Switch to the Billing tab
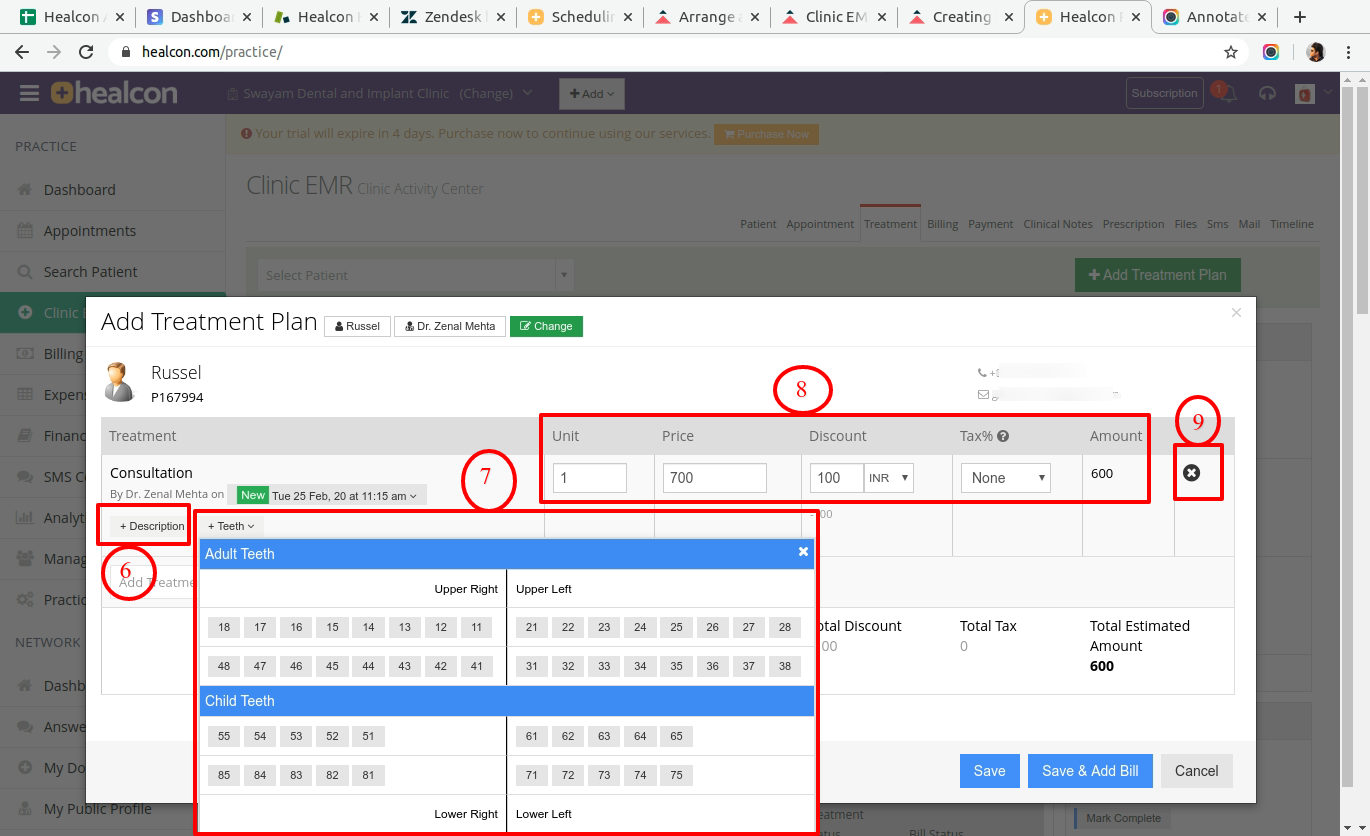This screenshot has height=836, width=1370. [942, 224]
